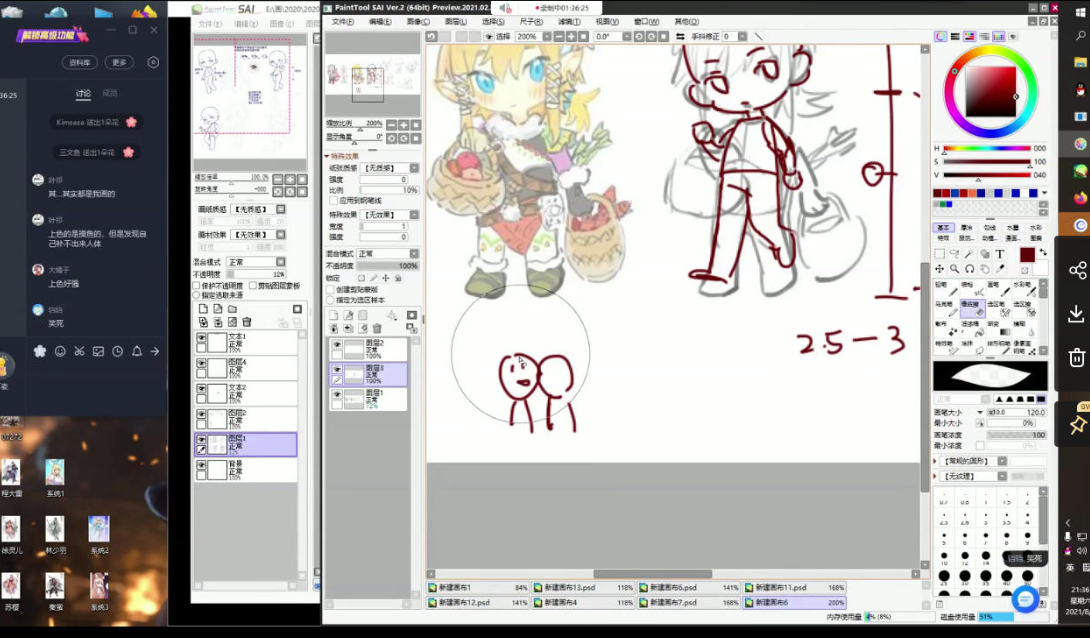Open 特殊效果 dropdown in front window

[x=391, y=215]
